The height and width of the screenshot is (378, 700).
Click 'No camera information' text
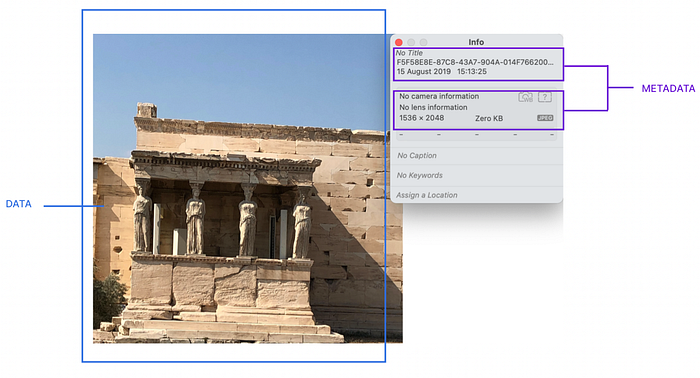pyautogui.click(x=439, y=96)
